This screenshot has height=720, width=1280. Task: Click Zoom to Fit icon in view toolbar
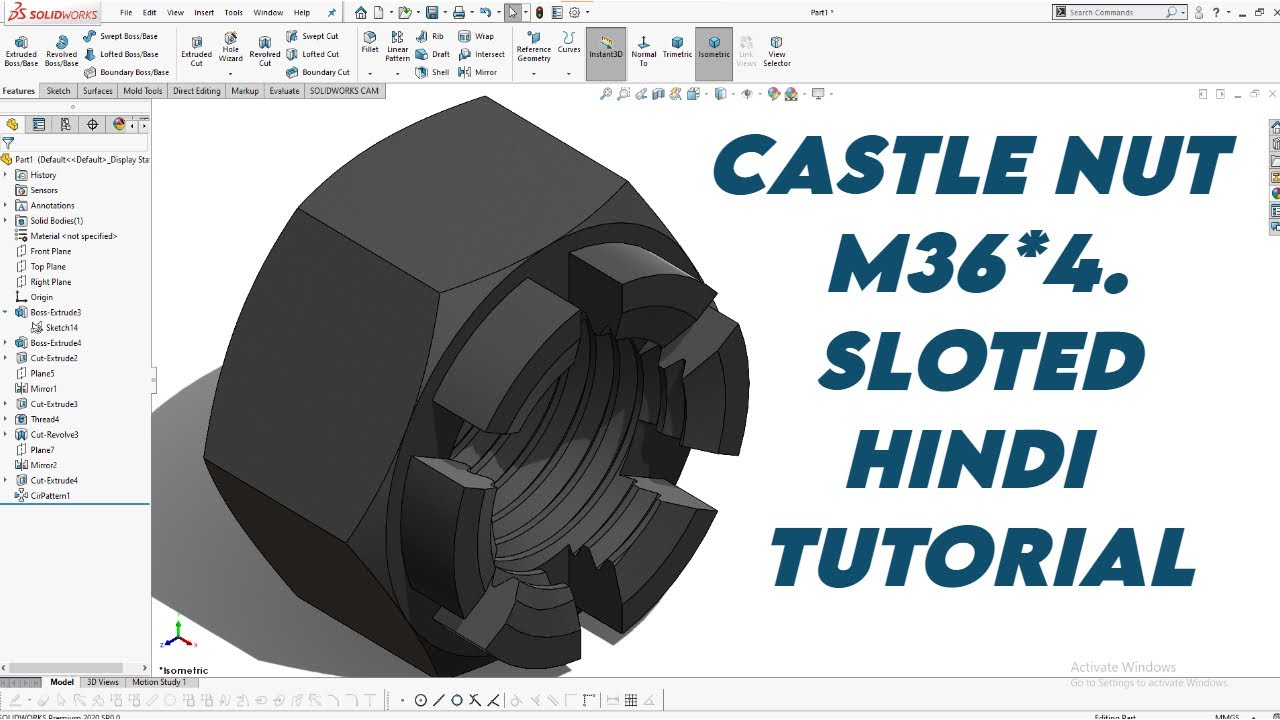pyautogui.click(x=605, y=94)
